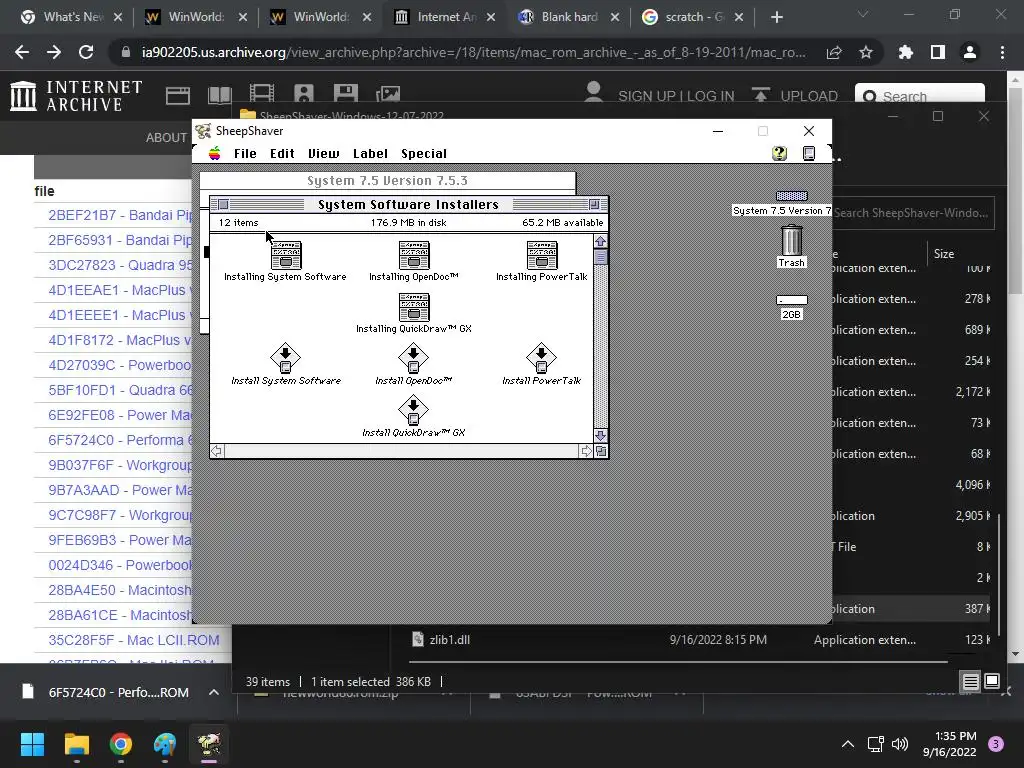
Task: Switch Explorer to large icons view
Action: 991,682
